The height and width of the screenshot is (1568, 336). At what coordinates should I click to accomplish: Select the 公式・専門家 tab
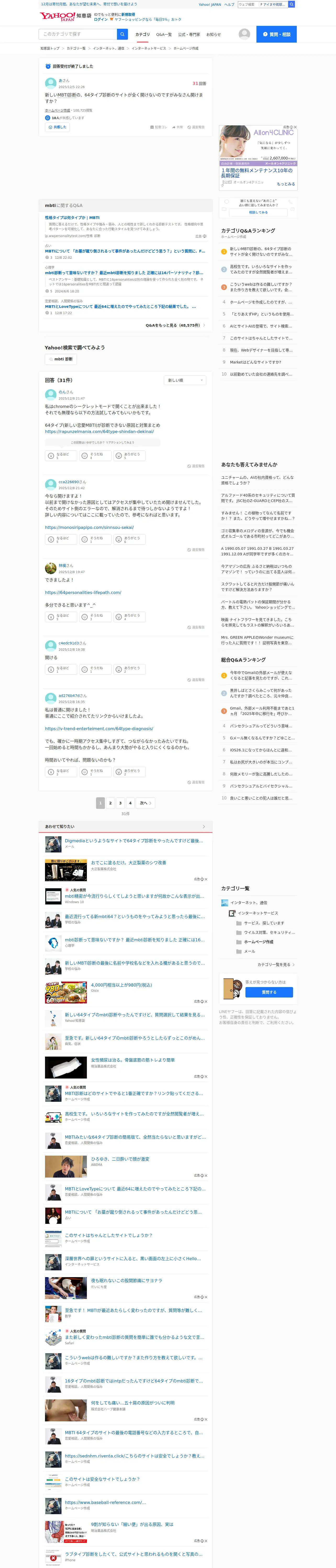[189, 35]
